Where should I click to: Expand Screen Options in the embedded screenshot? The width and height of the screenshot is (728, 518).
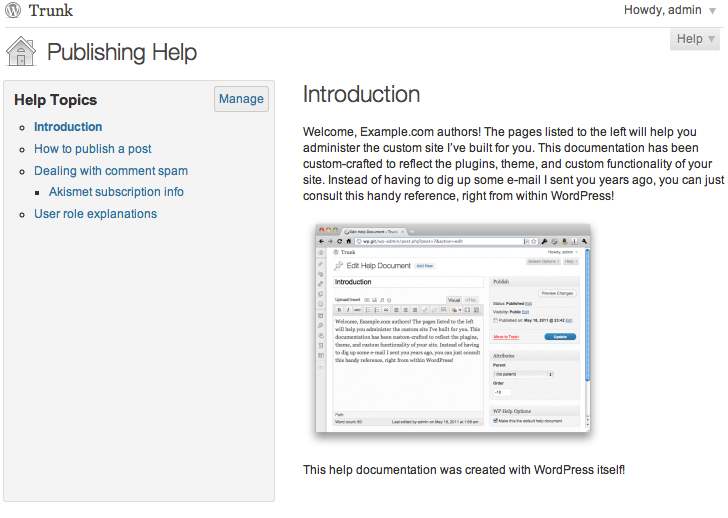pos(543,261)
